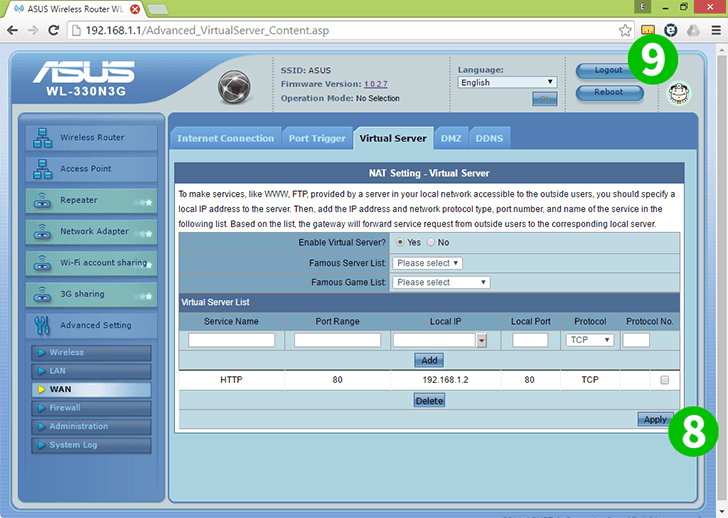Click the yellow extension icon in toolbar
728x518 pixels.
pos(648,31)
